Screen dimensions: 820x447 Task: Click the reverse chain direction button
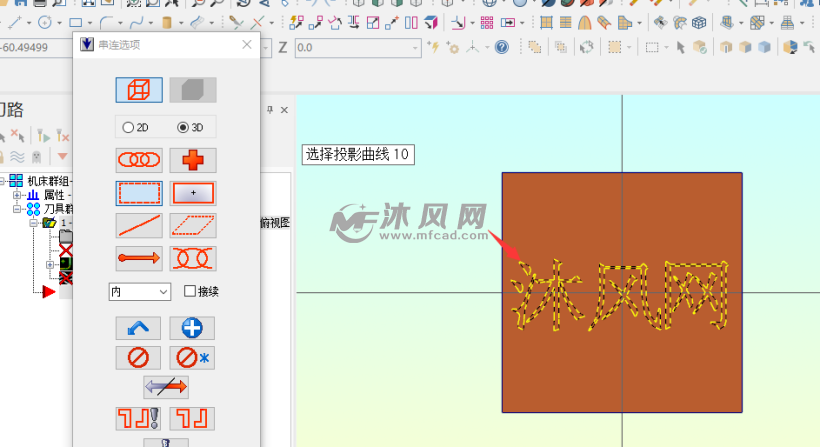pos(166,387)
